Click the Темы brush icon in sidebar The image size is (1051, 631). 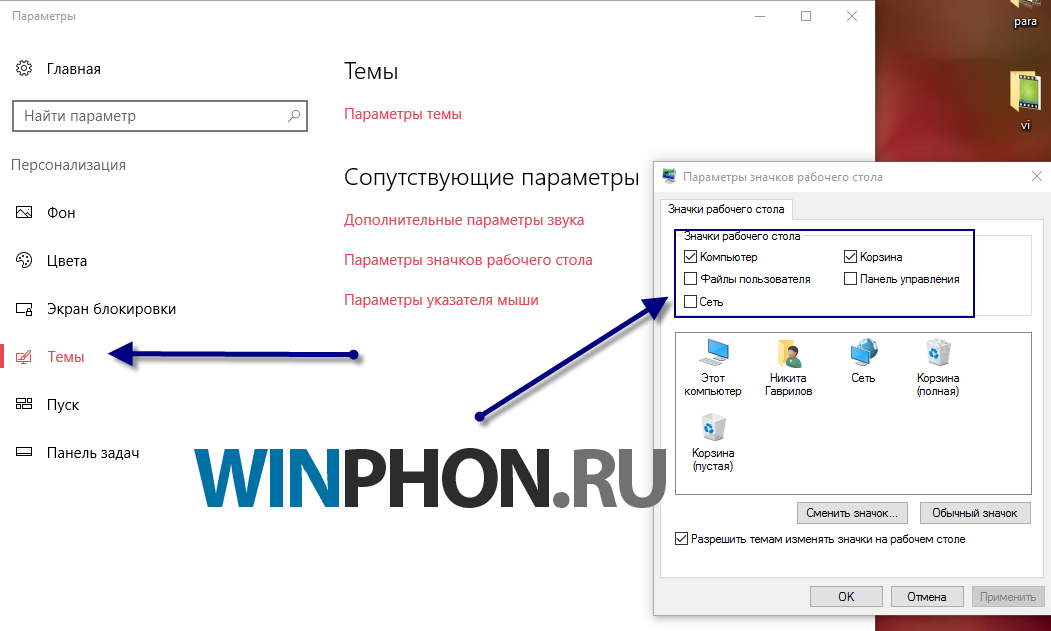24,357
